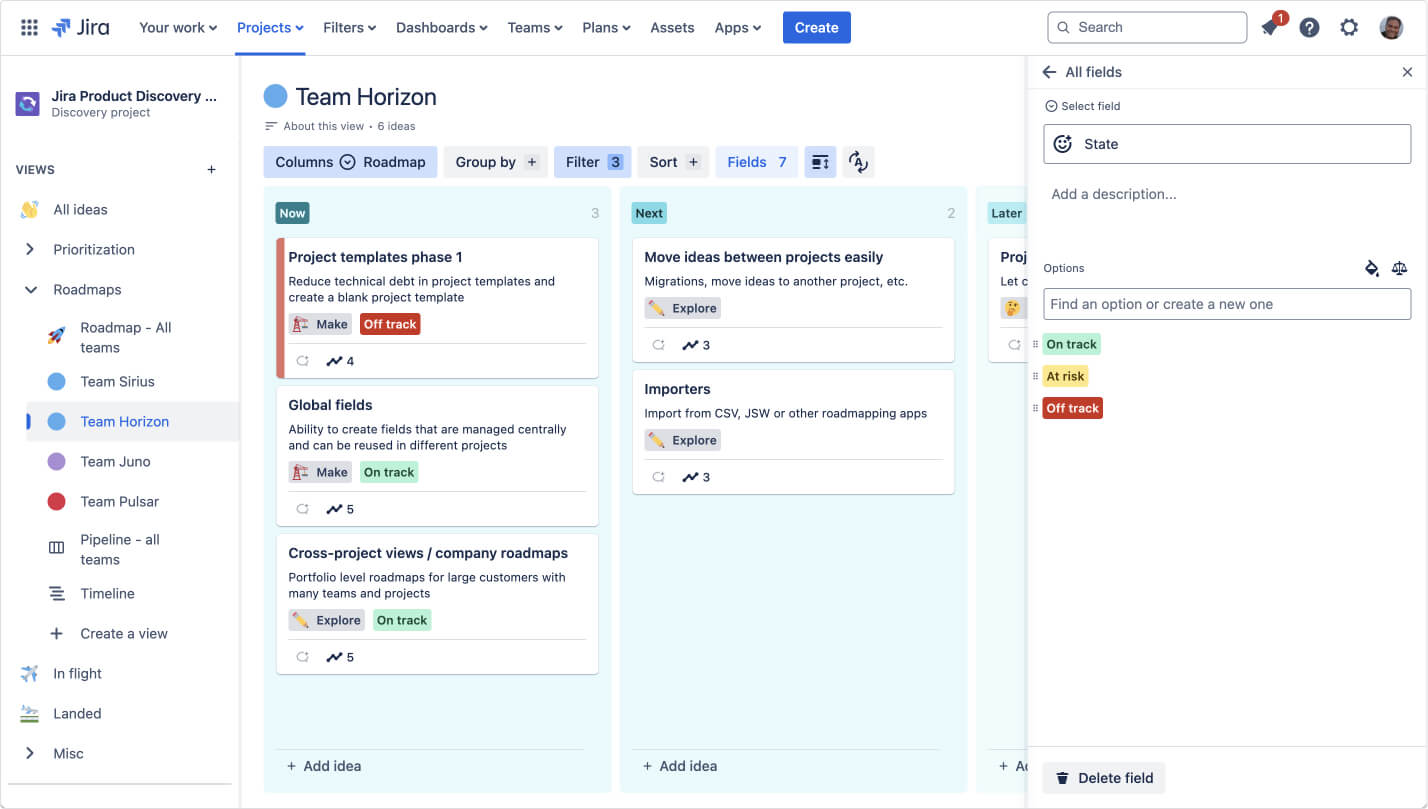Click the settings gear icon
This screenshot has width=1428, height=809.
[1349, 27]
